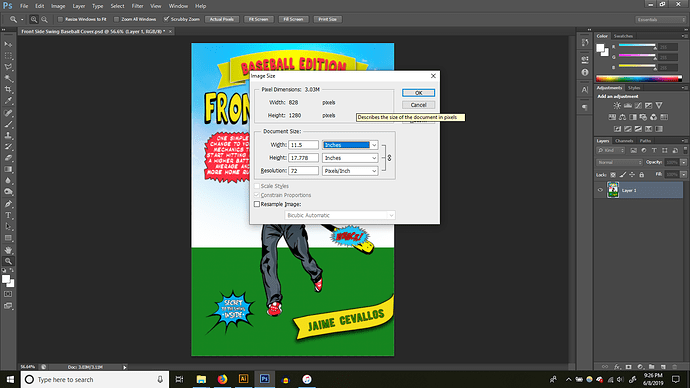Open the Height units dropdown
The width and height of the screenshot is (690, 388).
point(350,157)
